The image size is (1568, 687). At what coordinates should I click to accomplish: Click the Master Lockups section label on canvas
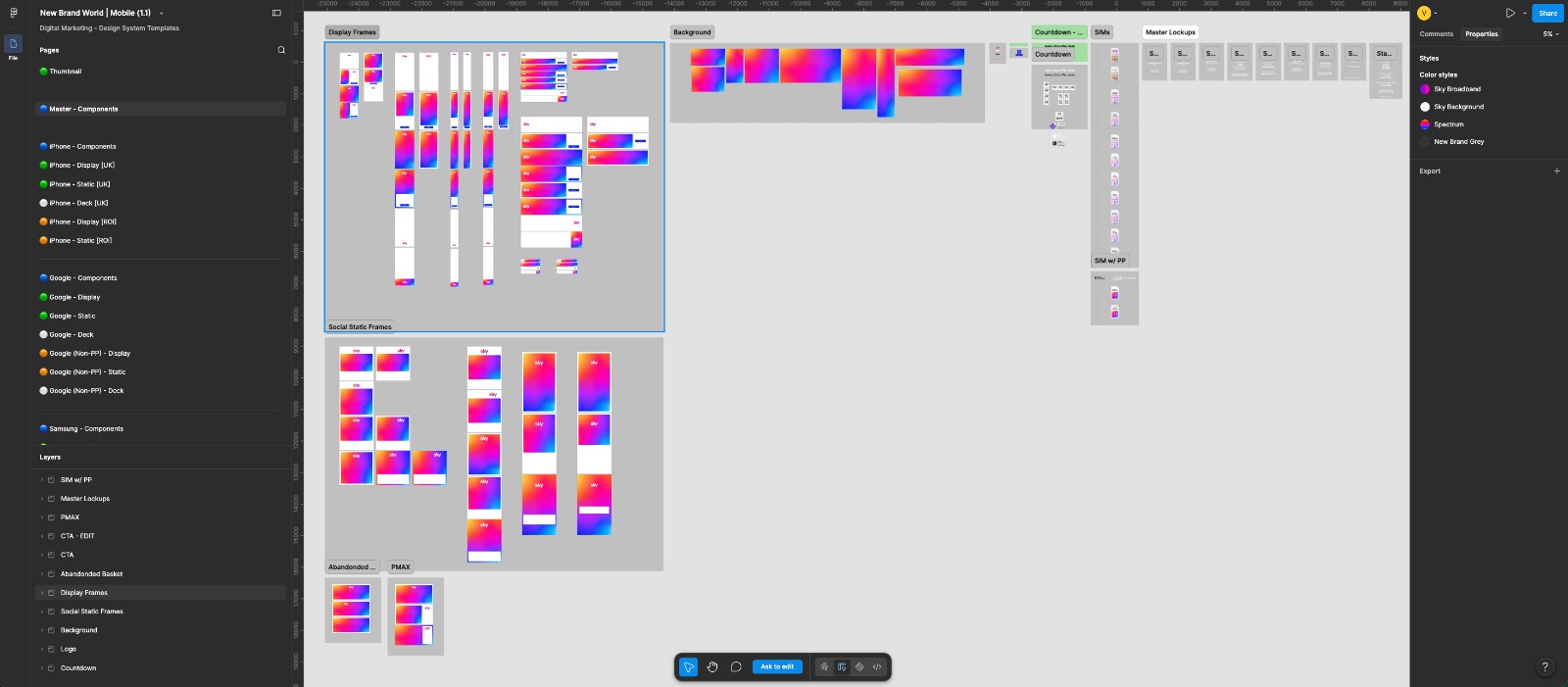[1170, 32]
